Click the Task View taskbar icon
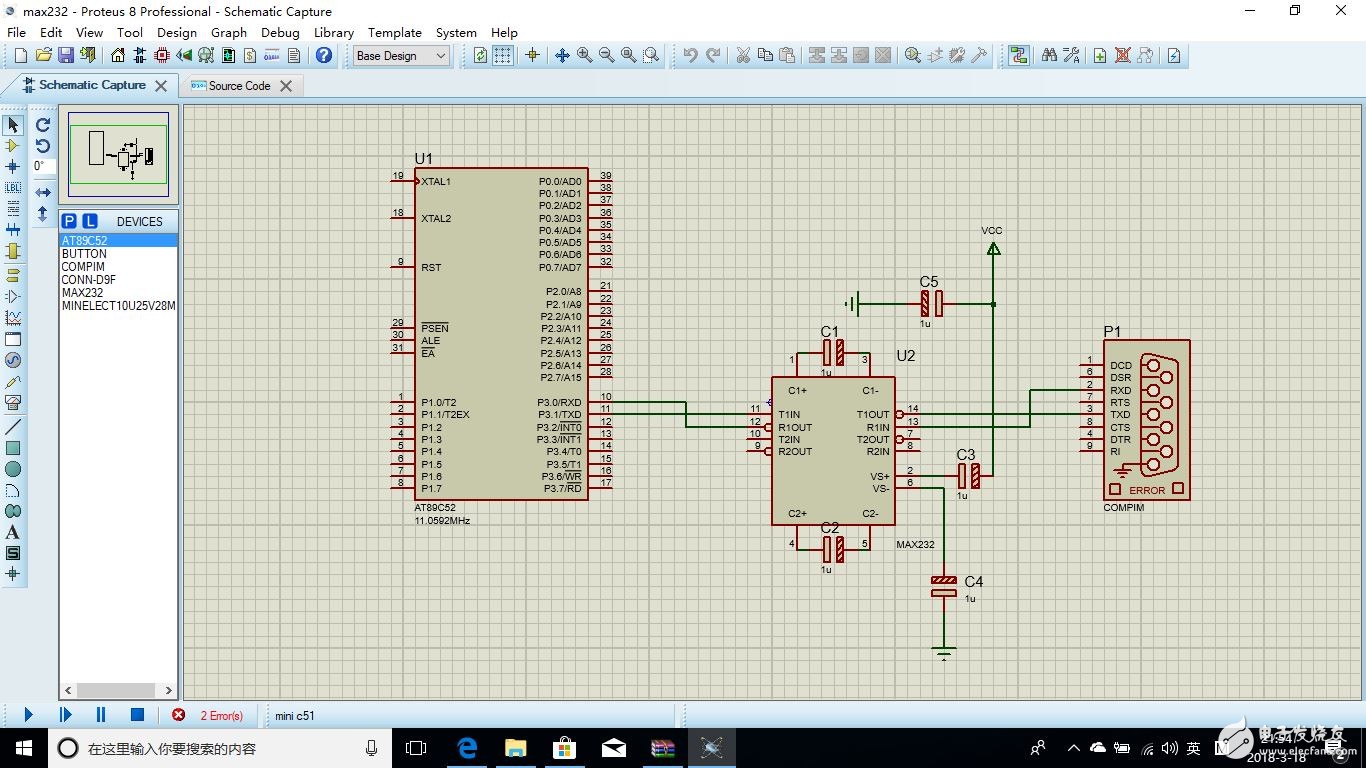Viewport: 1366px width, 768px height. coord(416,747)
